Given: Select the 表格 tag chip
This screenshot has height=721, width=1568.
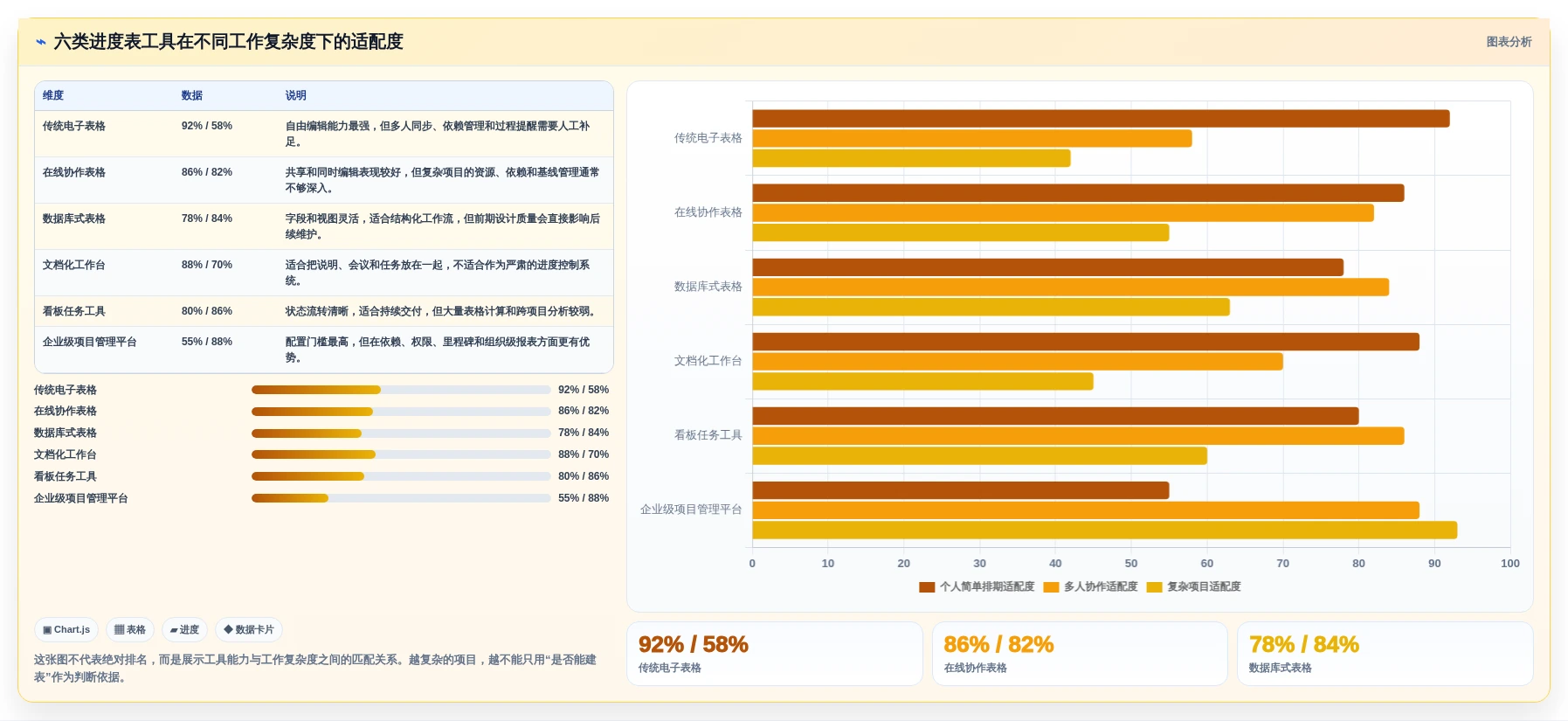Looking at the screenshot, I should click(130, 629).
